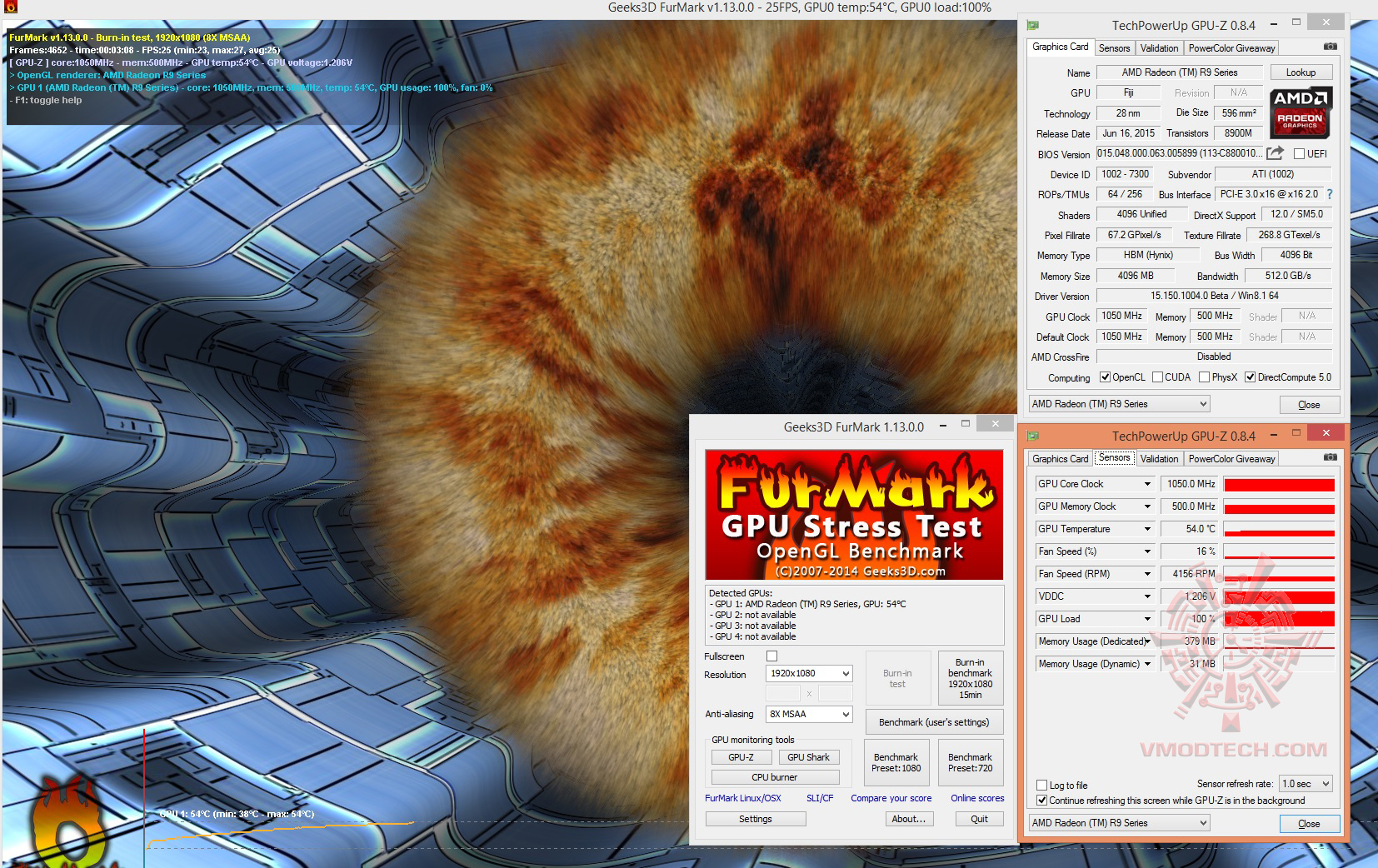Open the SLI/CF link

(820, 798)
